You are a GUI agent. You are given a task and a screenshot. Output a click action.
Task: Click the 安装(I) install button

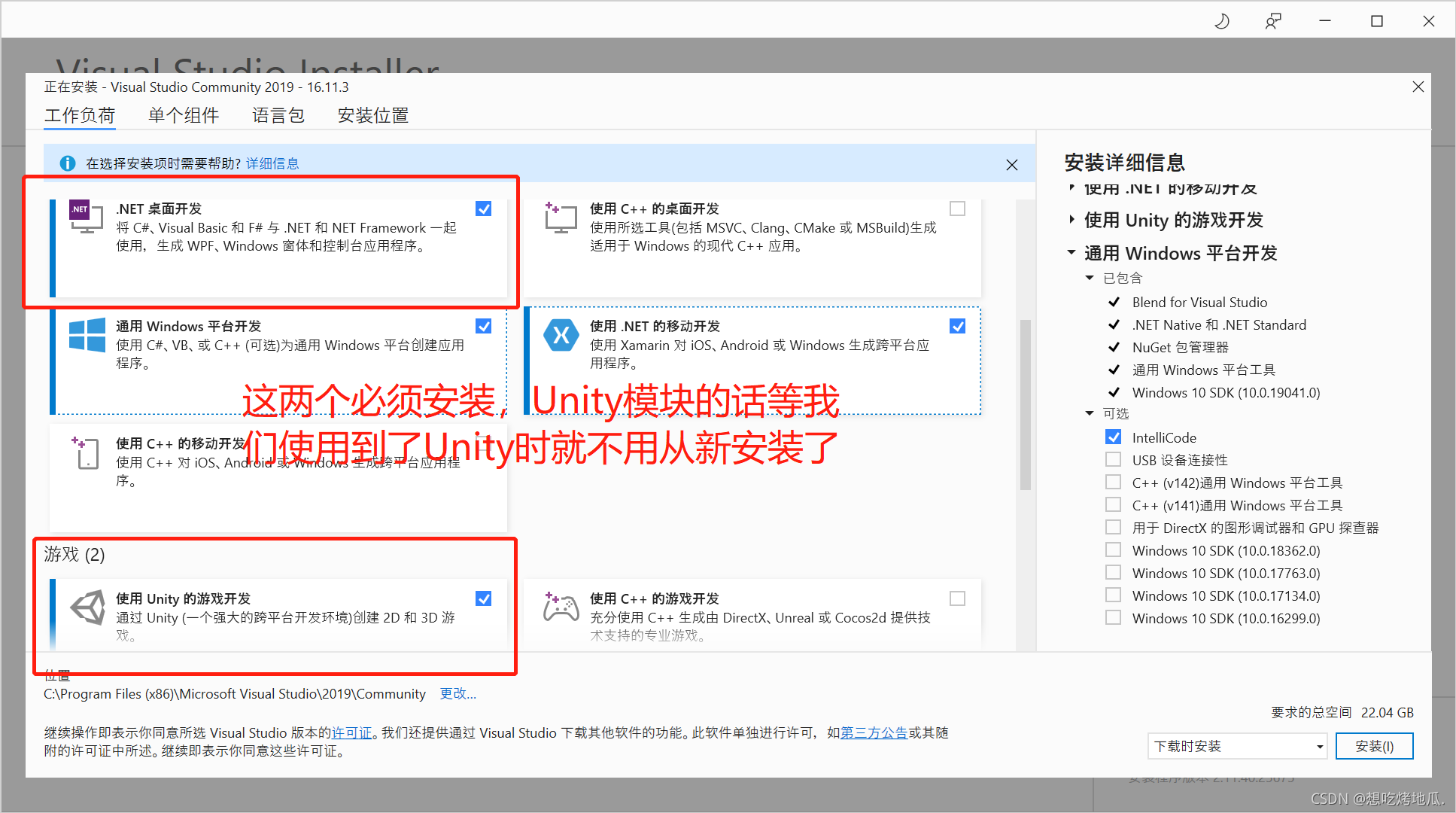click(x=1375, y=746)
